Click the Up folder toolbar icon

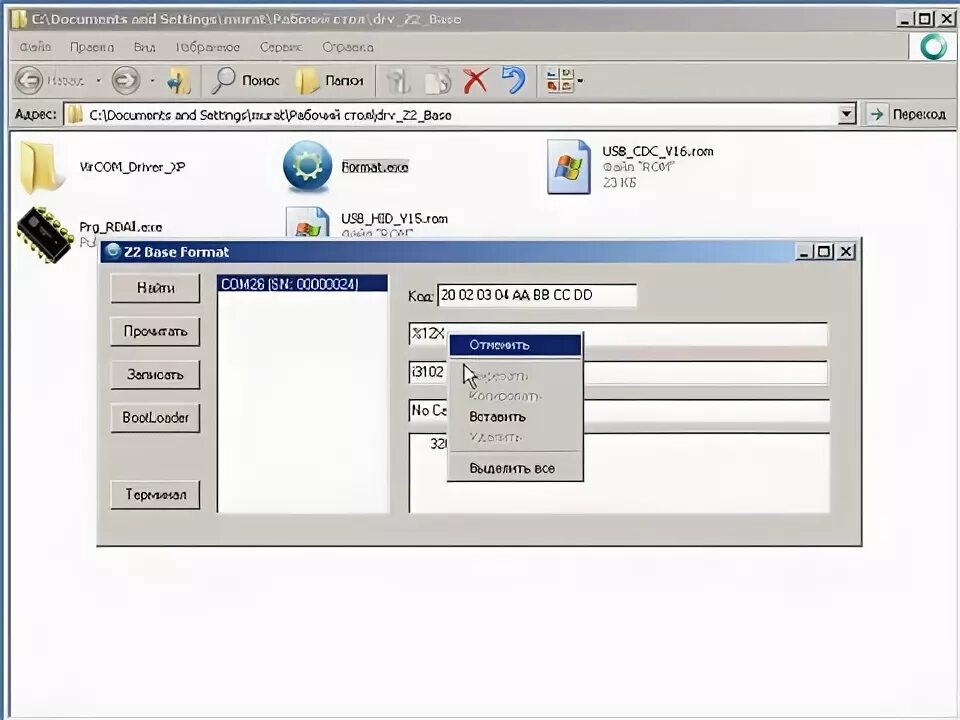[179, 81]
